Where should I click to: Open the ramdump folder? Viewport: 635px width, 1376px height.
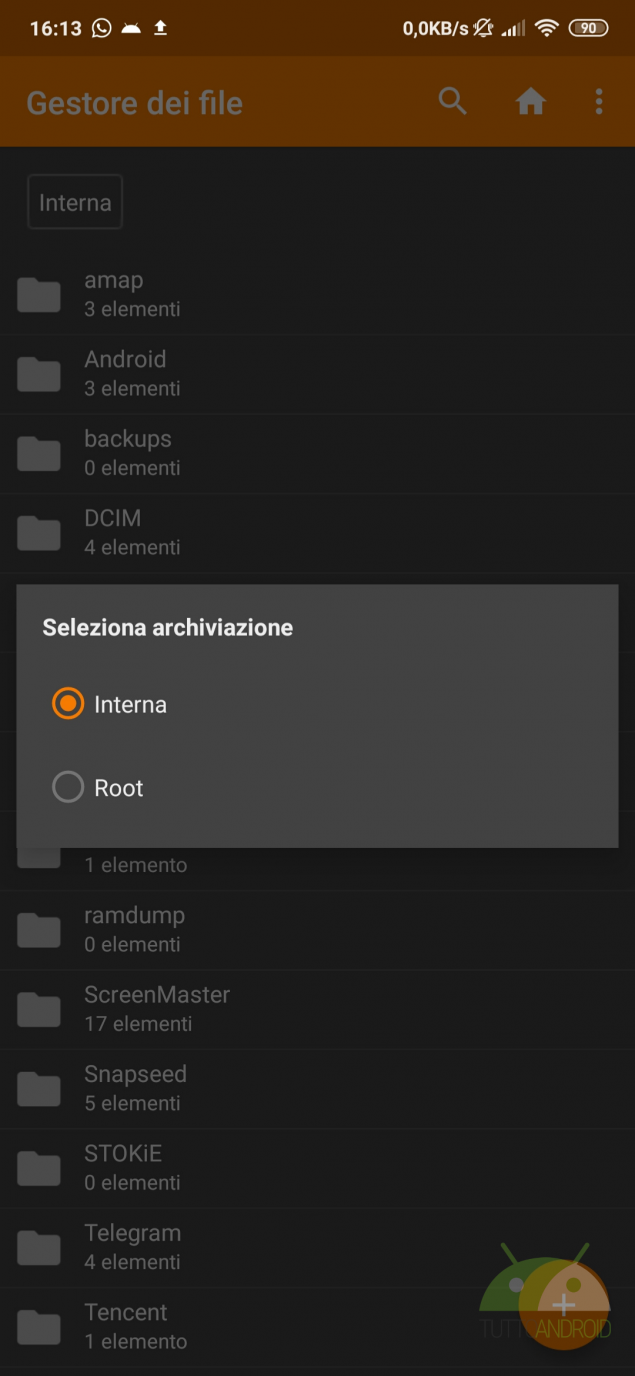point(134,929)
